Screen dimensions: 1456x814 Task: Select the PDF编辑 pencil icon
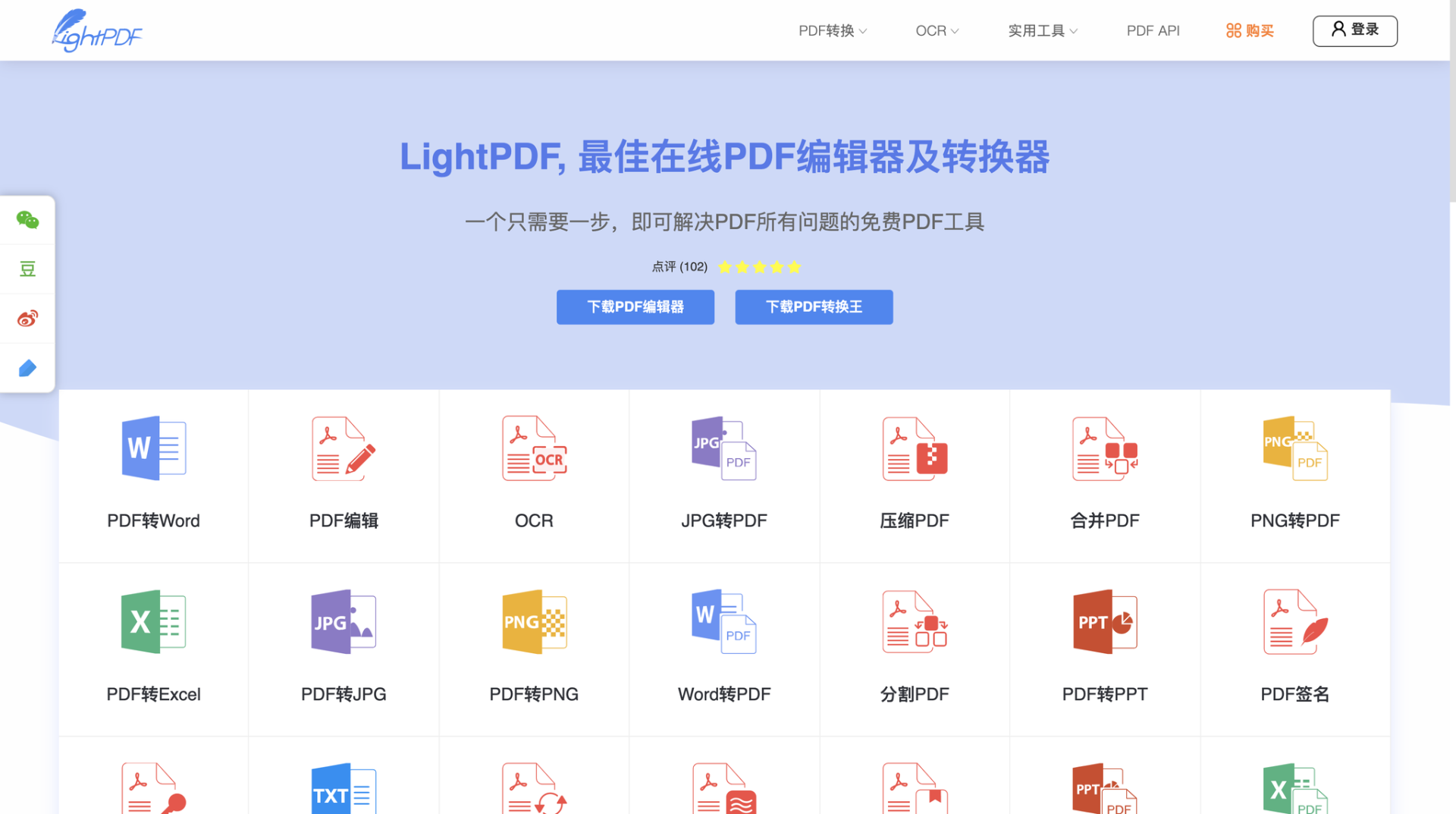344,448
